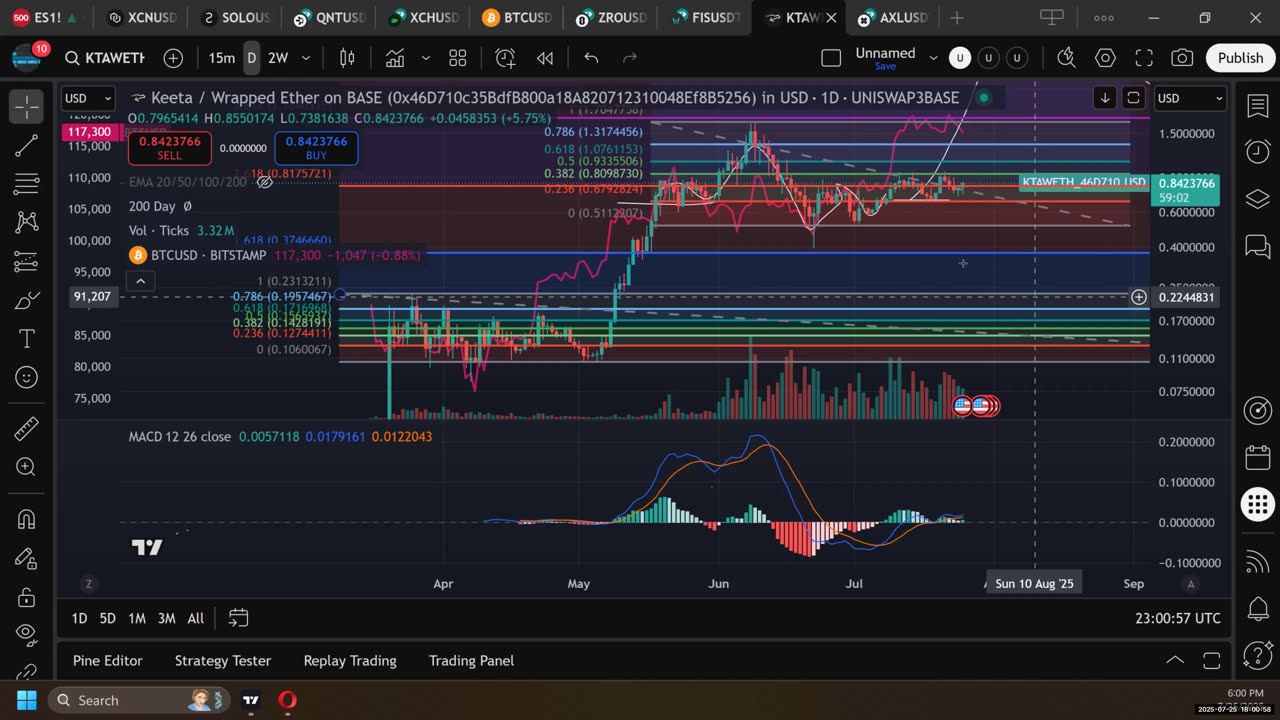This screenshot has height=720, width=1280.
Task: Open Object tree layers panel
Action: tap(1257, 199)
